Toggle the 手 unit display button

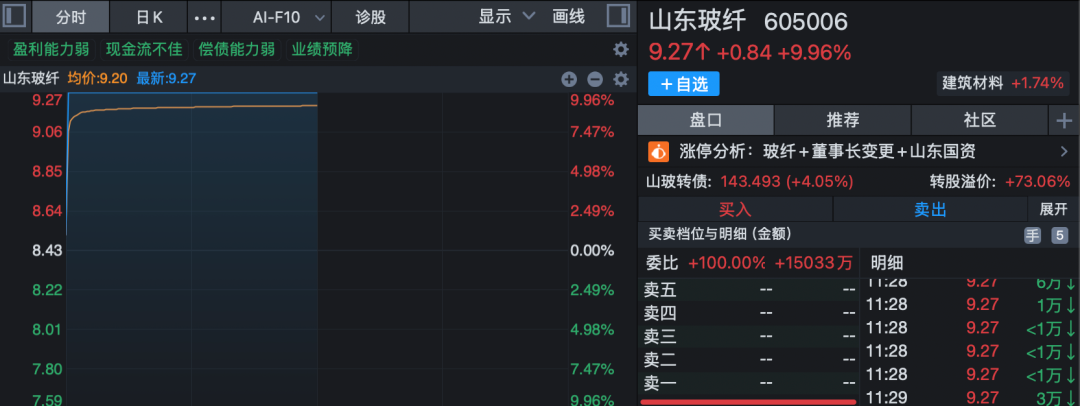1032,235
